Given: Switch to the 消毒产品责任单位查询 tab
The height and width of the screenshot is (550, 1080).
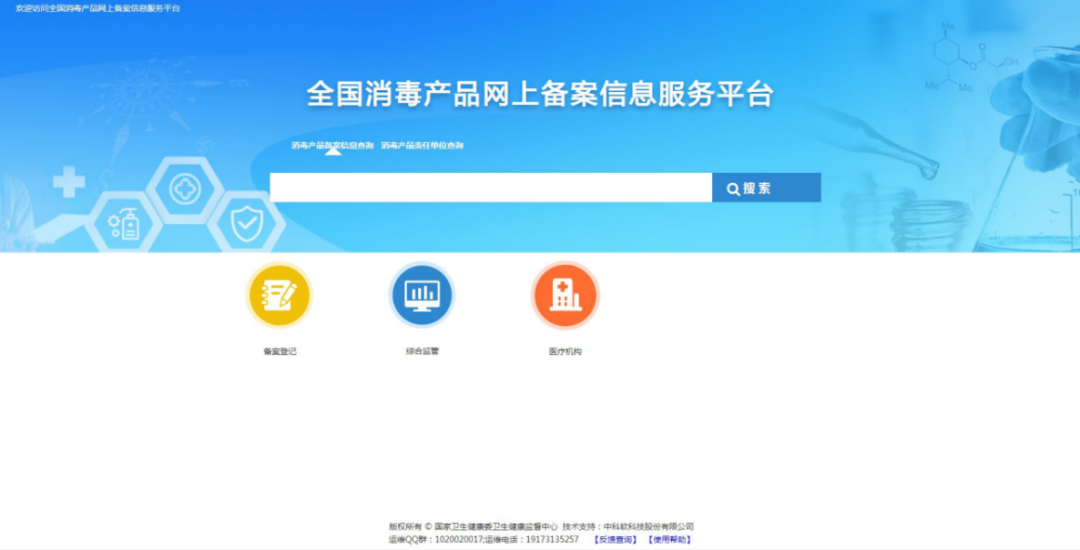Looking at the screenshot, I should [x=422, y=146].
